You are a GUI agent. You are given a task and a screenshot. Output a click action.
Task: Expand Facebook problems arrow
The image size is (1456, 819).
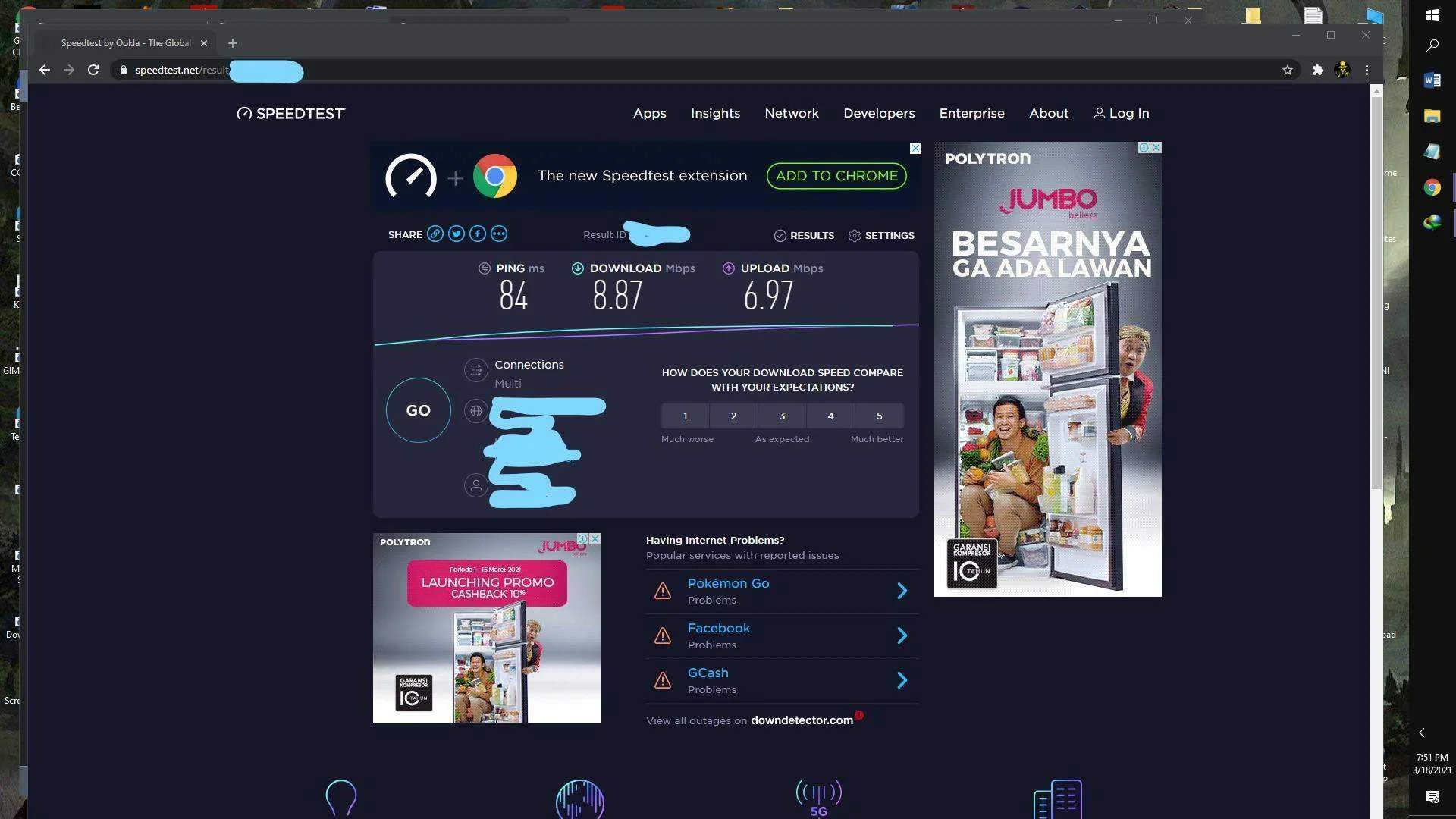point(902,635)
